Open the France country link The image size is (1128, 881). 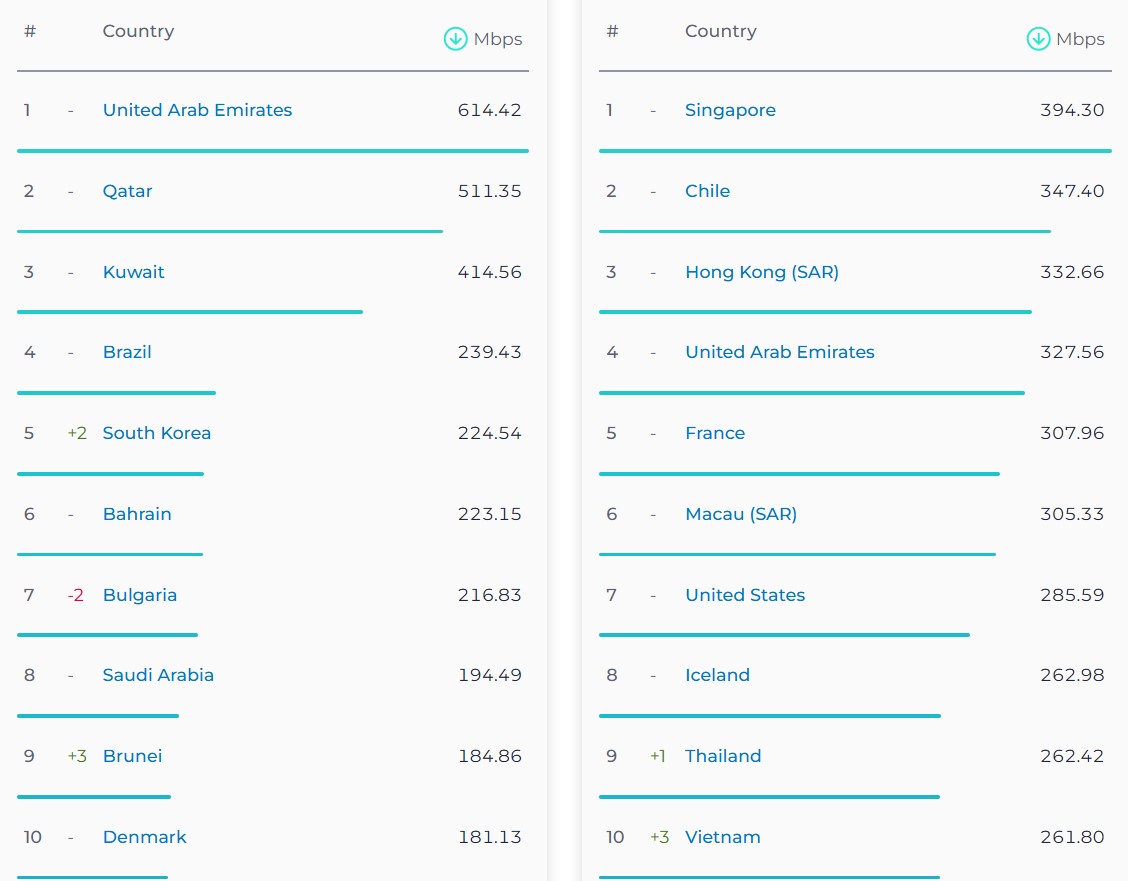tap(715, 433)
